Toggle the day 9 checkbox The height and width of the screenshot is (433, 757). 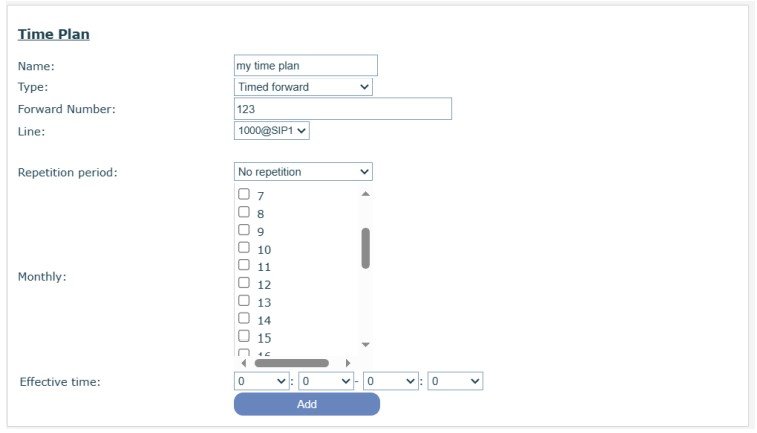click(x=244, y=230)
